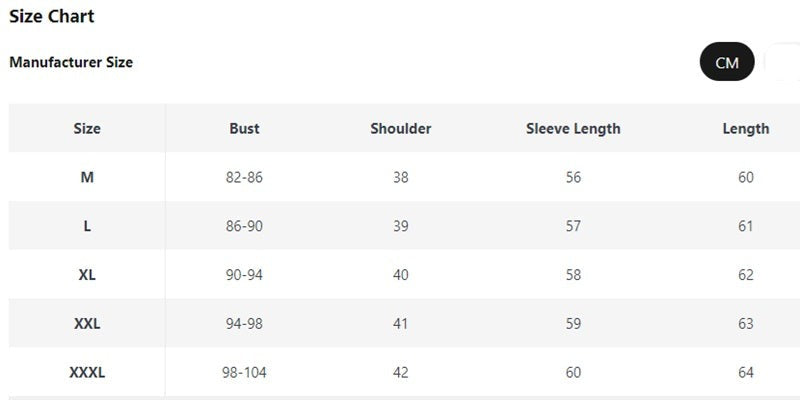Click the Length column header

[x=745, y=128]
